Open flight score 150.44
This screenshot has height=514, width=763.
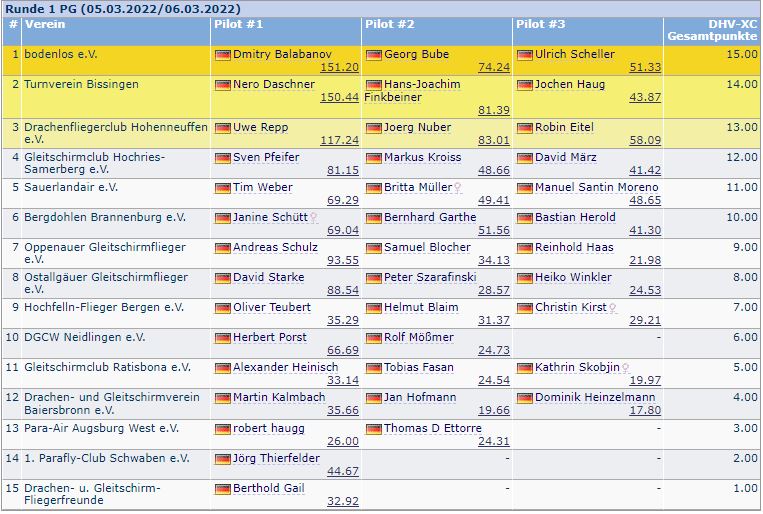pyautogui.click(x=339, y=97)
